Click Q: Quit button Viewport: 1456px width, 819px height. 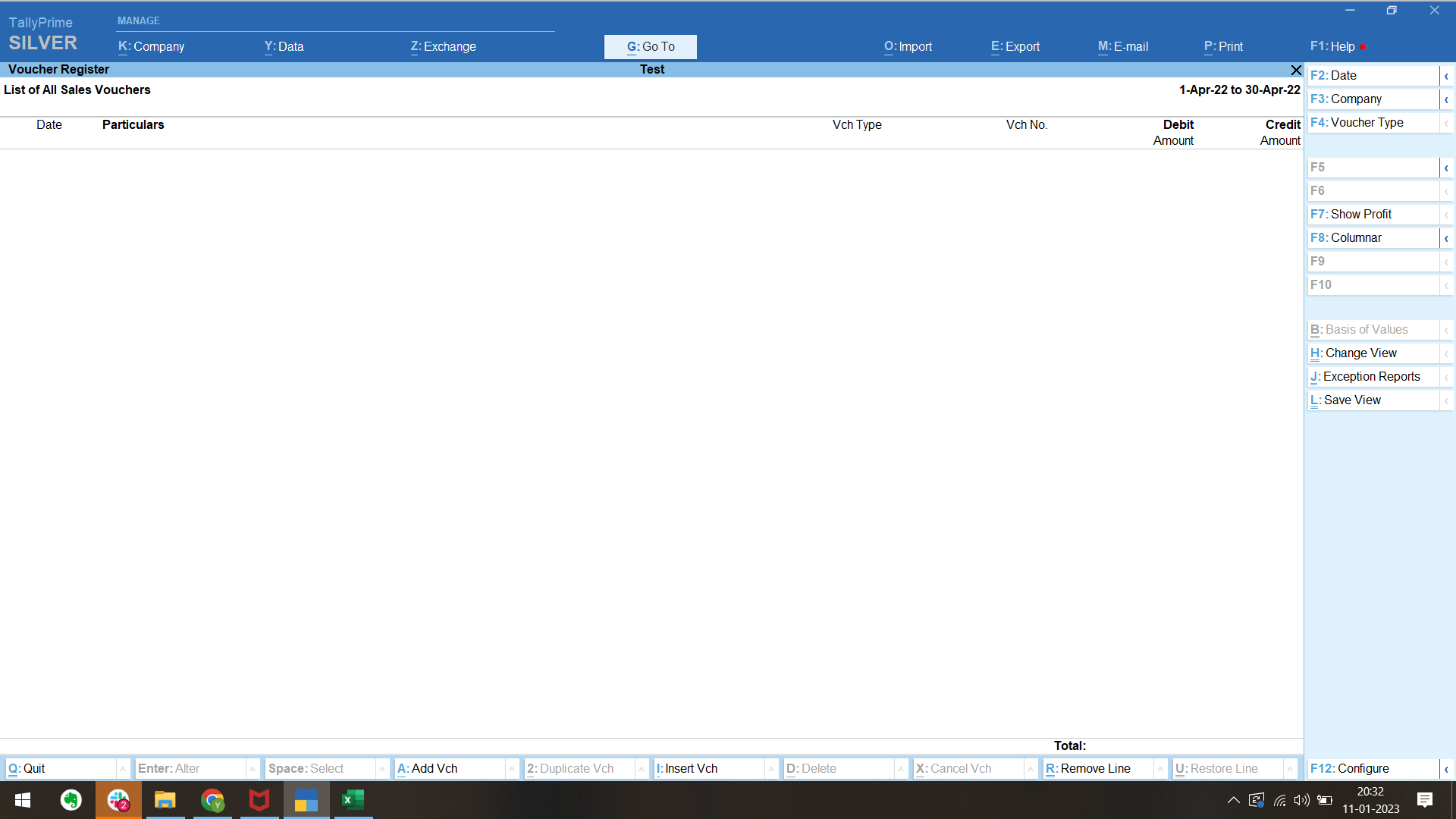coord(61,769)
